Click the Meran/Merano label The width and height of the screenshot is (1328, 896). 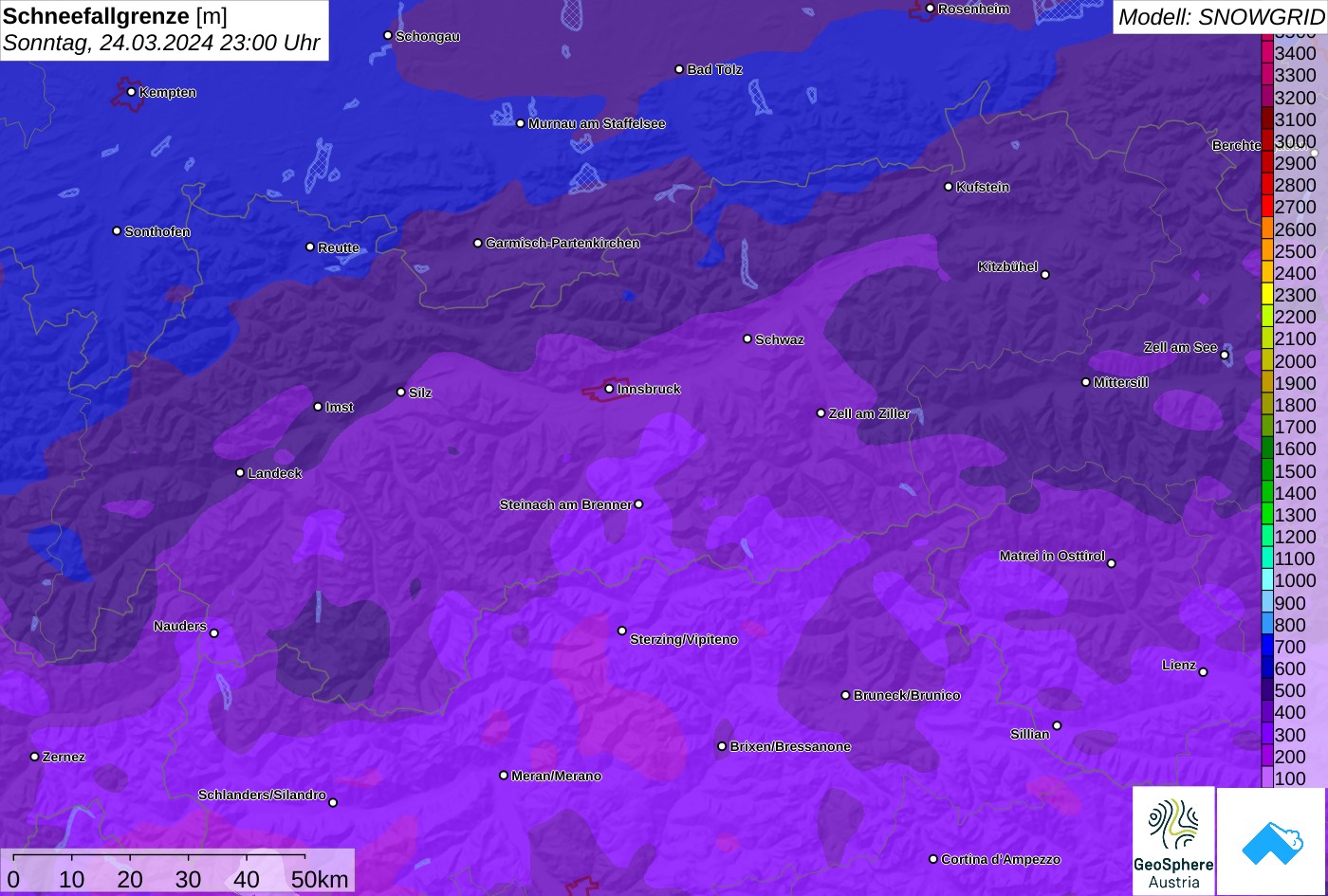click(557, 776)
